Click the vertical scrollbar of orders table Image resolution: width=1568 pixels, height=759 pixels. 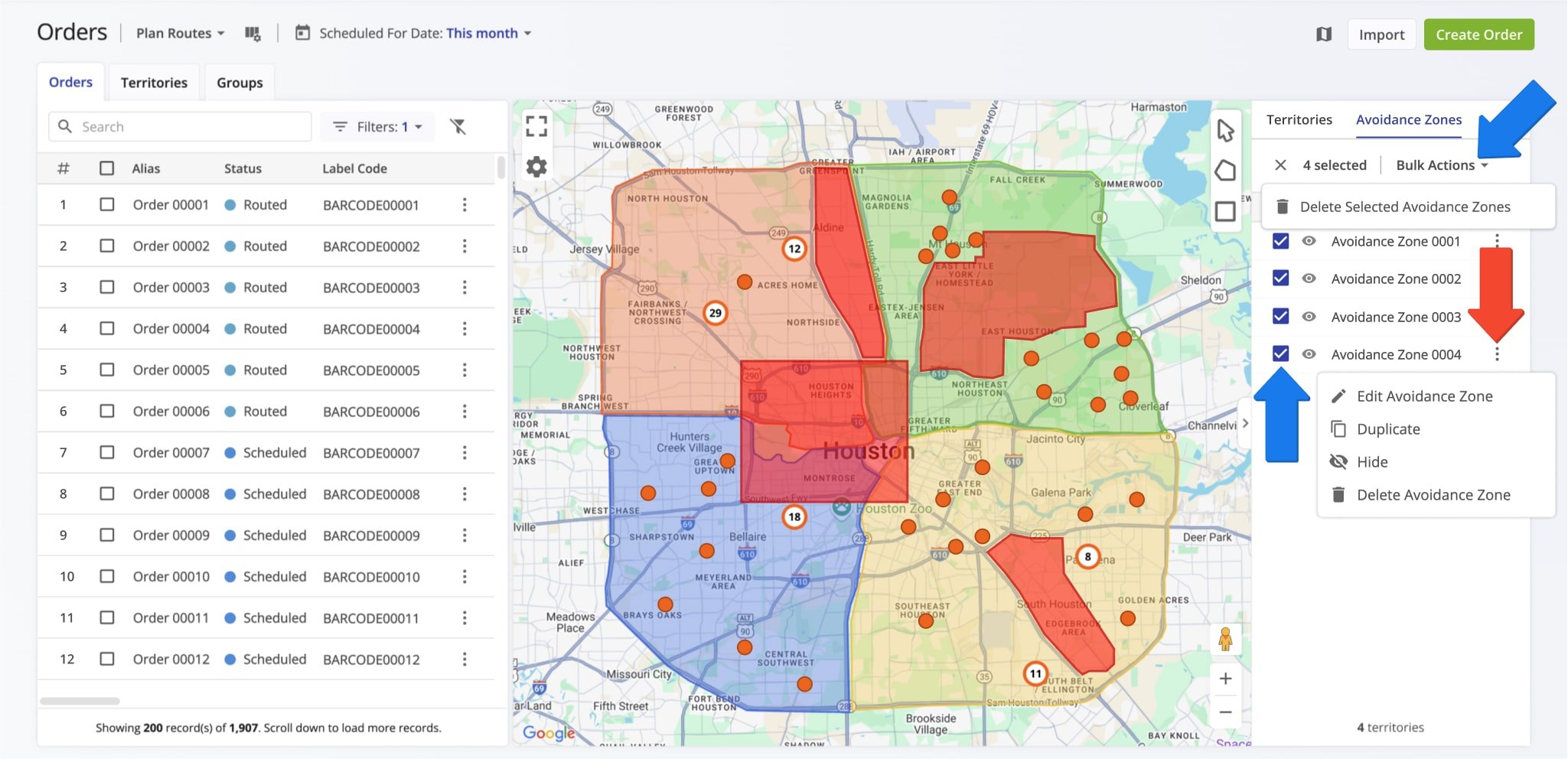[501, 168]
